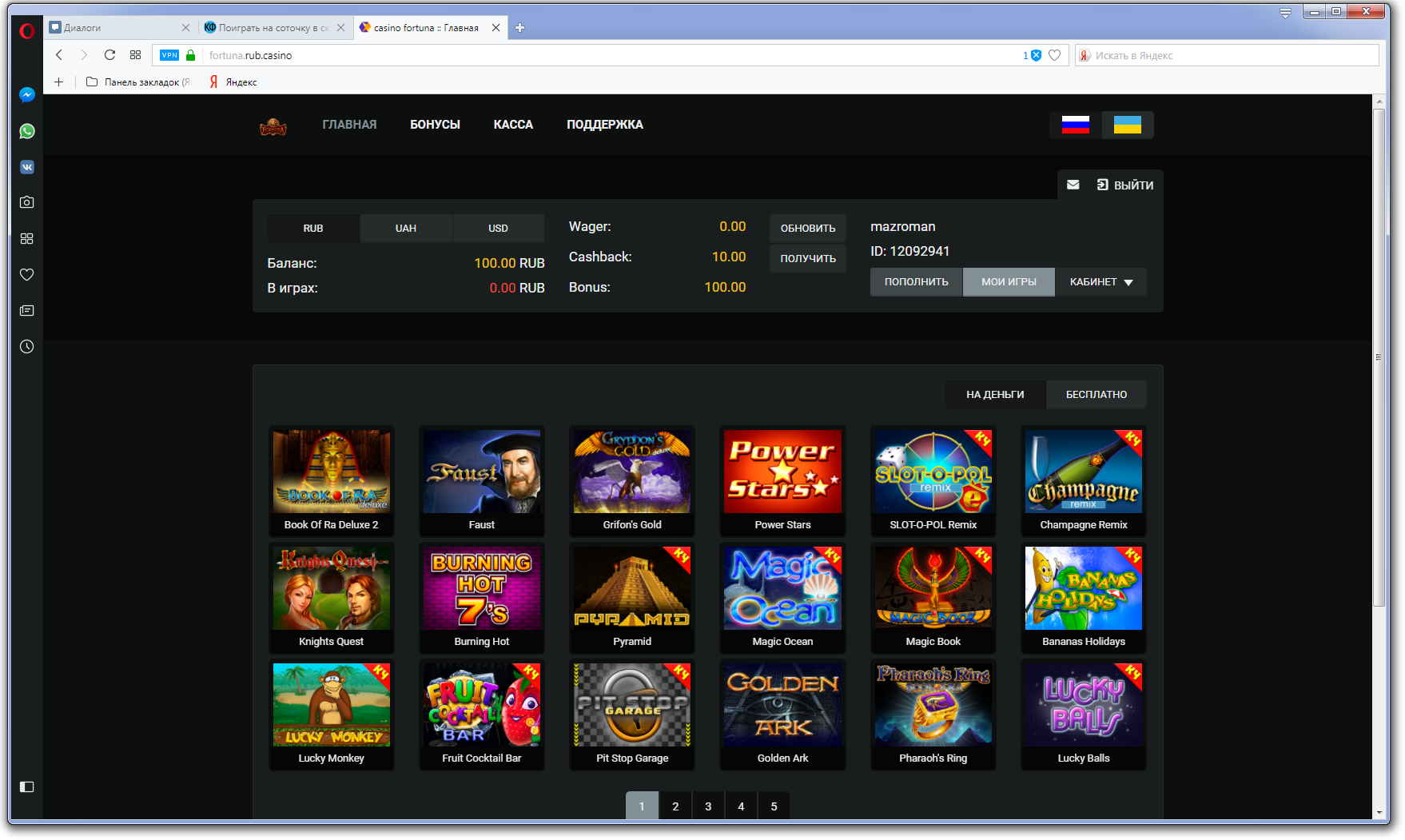The height and width of the screenshot is (840, 1405).
Task: Expand the КАБИНЕТ dropdown
Action: (x=1101, y=282)
